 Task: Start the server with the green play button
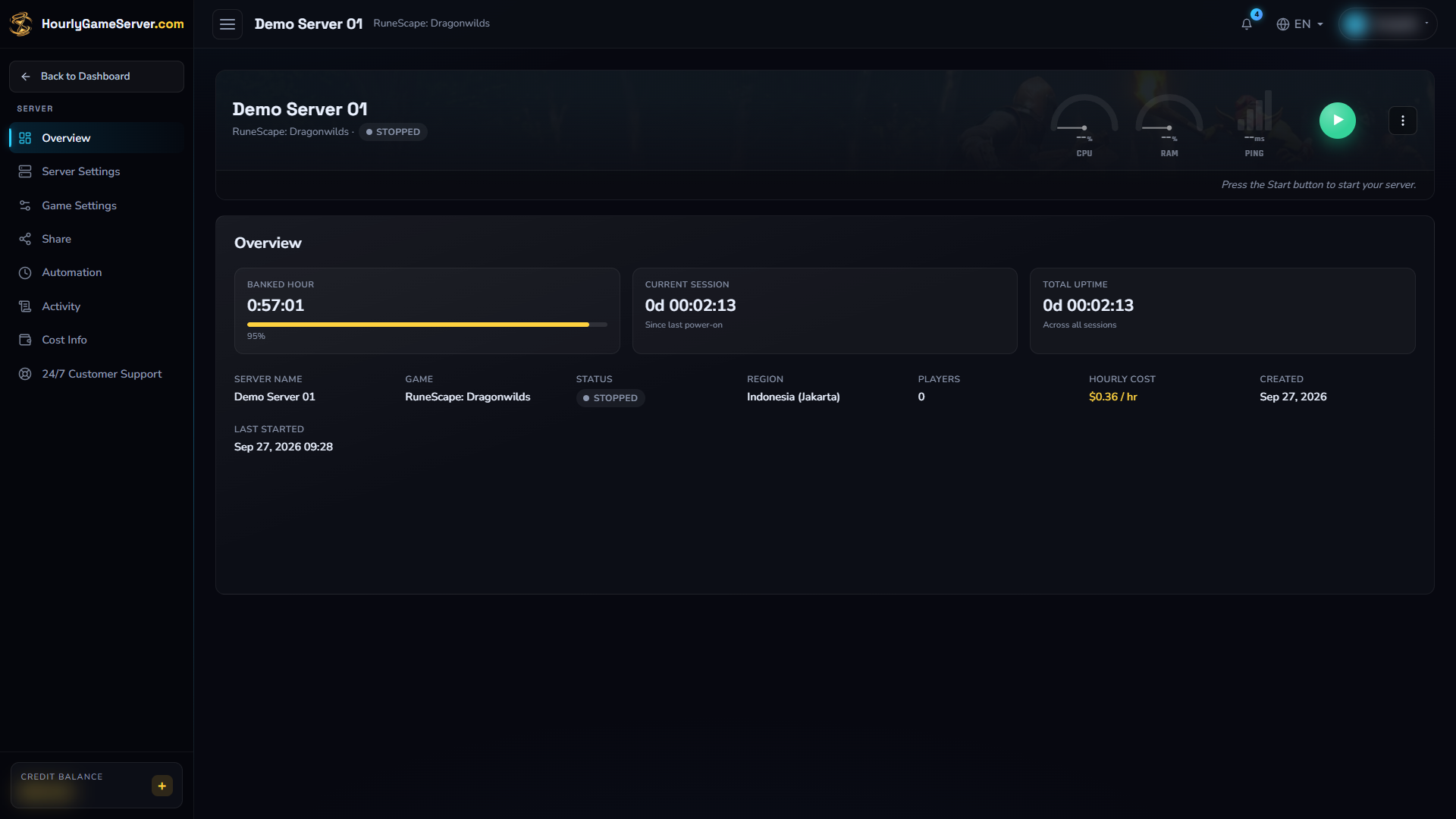pos(1338,121)
